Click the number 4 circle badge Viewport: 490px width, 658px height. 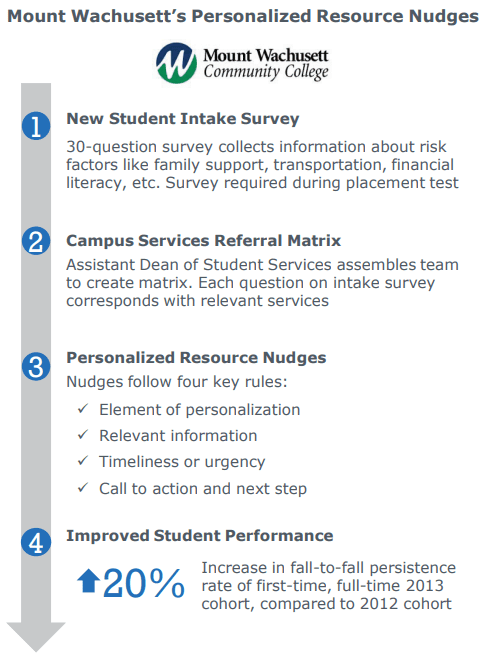tap(36, 542)
